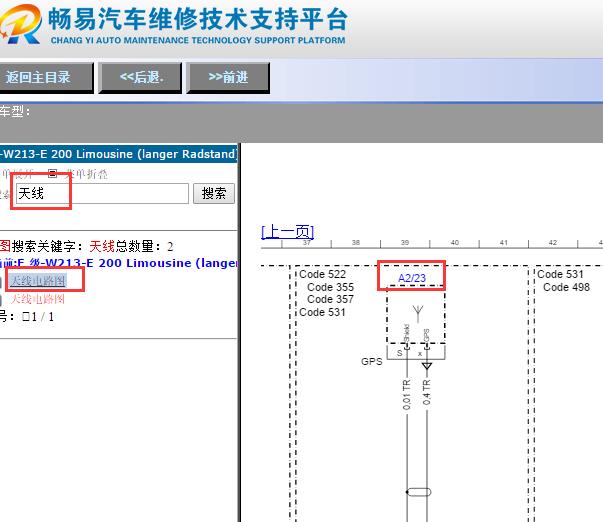Click ruler column number 42
603x522 pixels.
coord(553,242)
